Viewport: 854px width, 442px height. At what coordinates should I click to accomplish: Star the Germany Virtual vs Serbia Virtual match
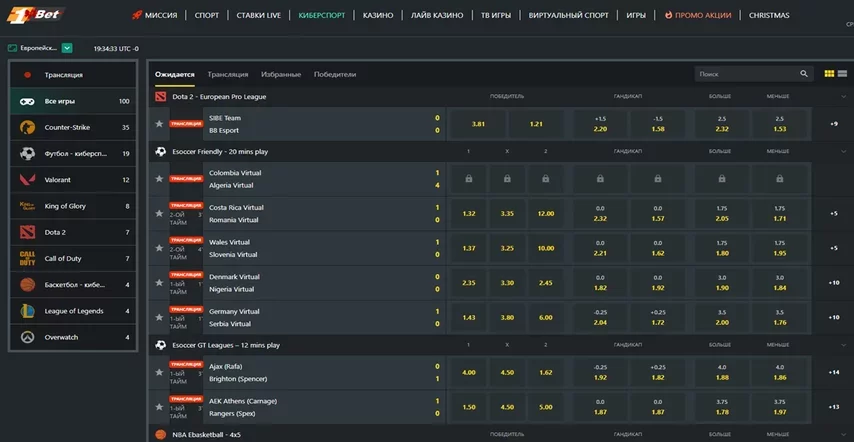159,317
